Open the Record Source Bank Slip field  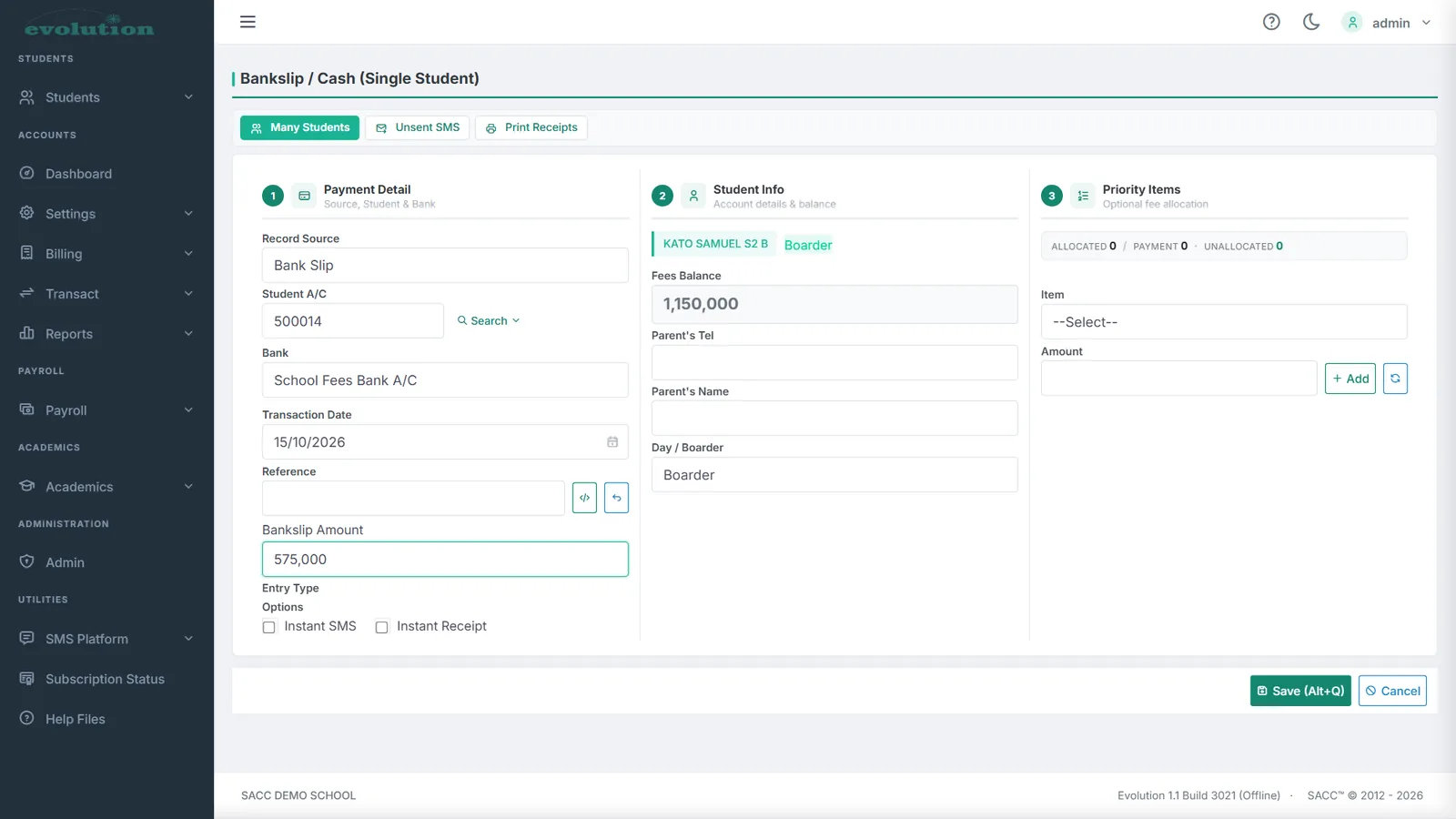coord(445,266)
